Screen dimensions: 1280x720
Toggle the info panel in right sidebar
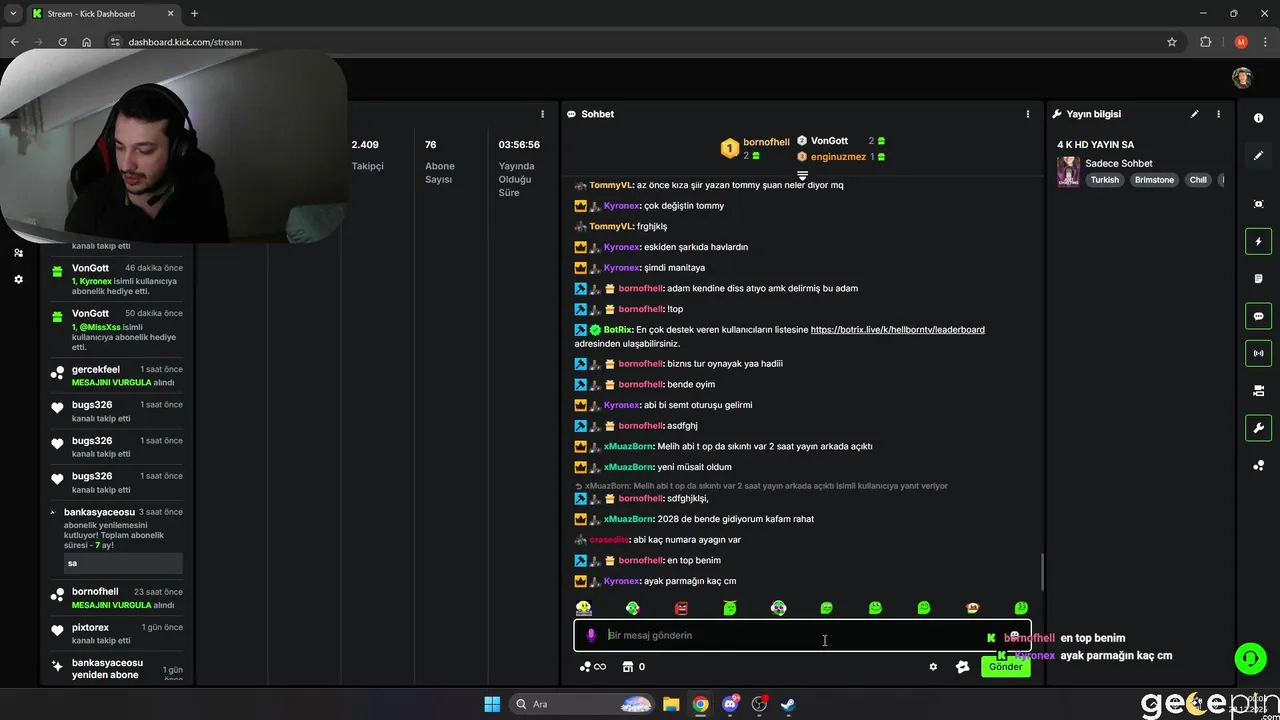point(1258,118)
